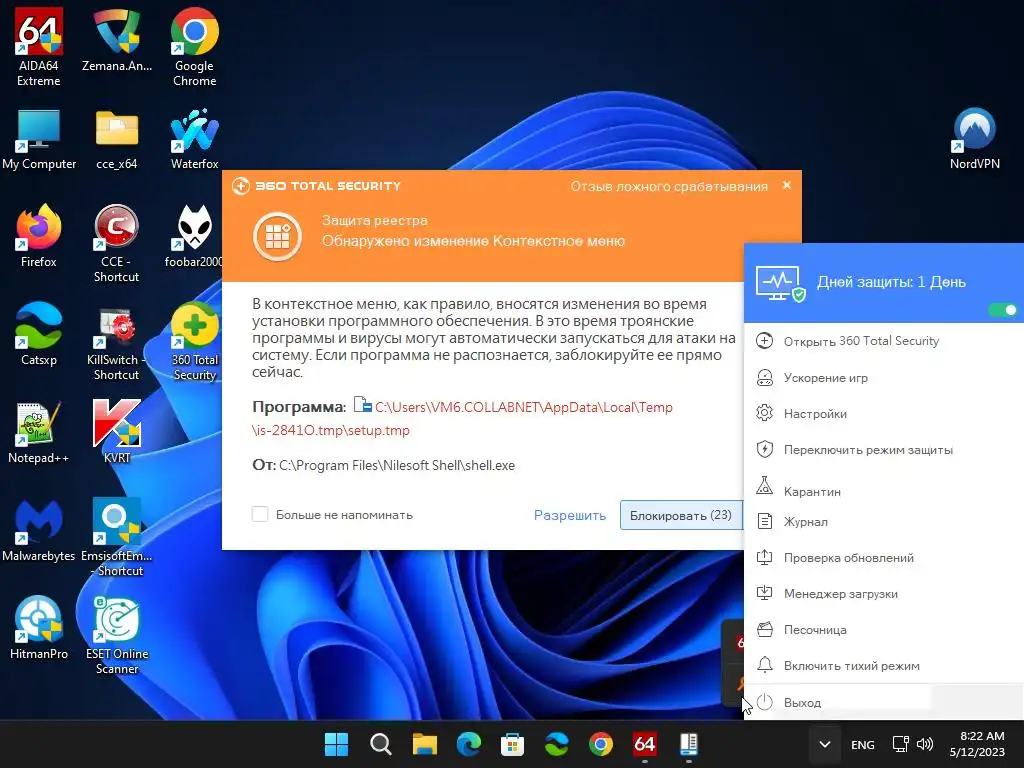This screenshot has height=768, width=1024.
Task: Open Zemana AntiMalware desktop icon
Action: pyautogui.click(x=116, y=40)
